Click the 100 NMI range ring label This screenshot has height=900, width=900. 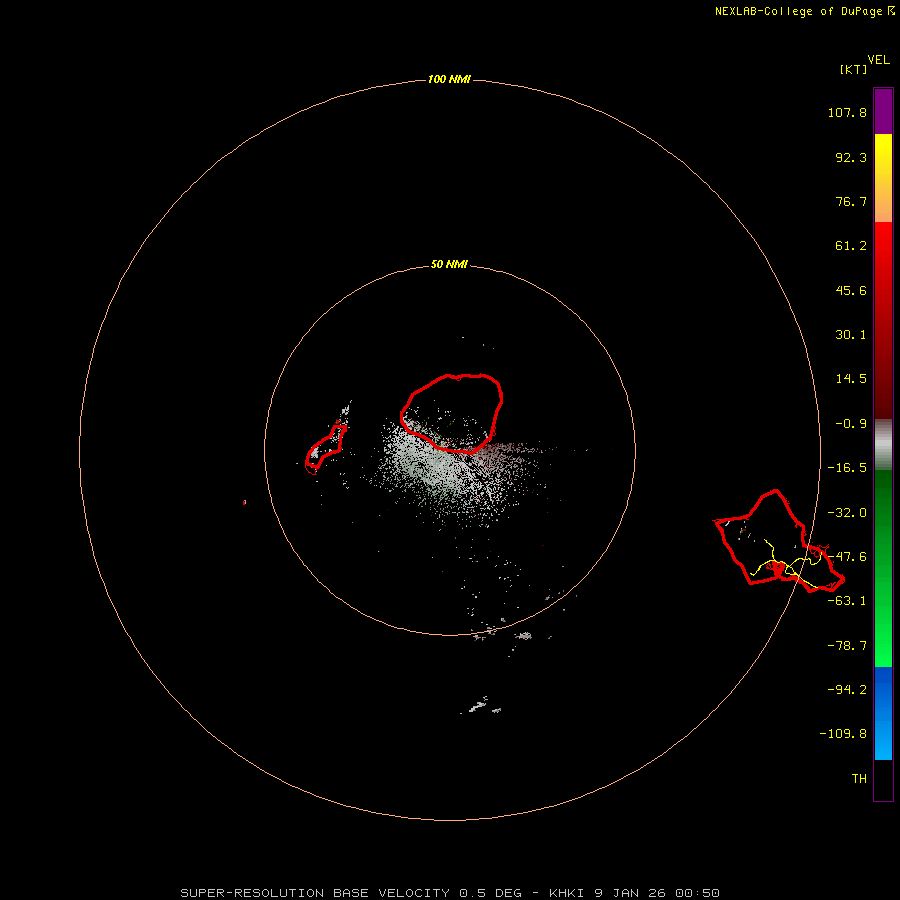(x=449, y=79)
